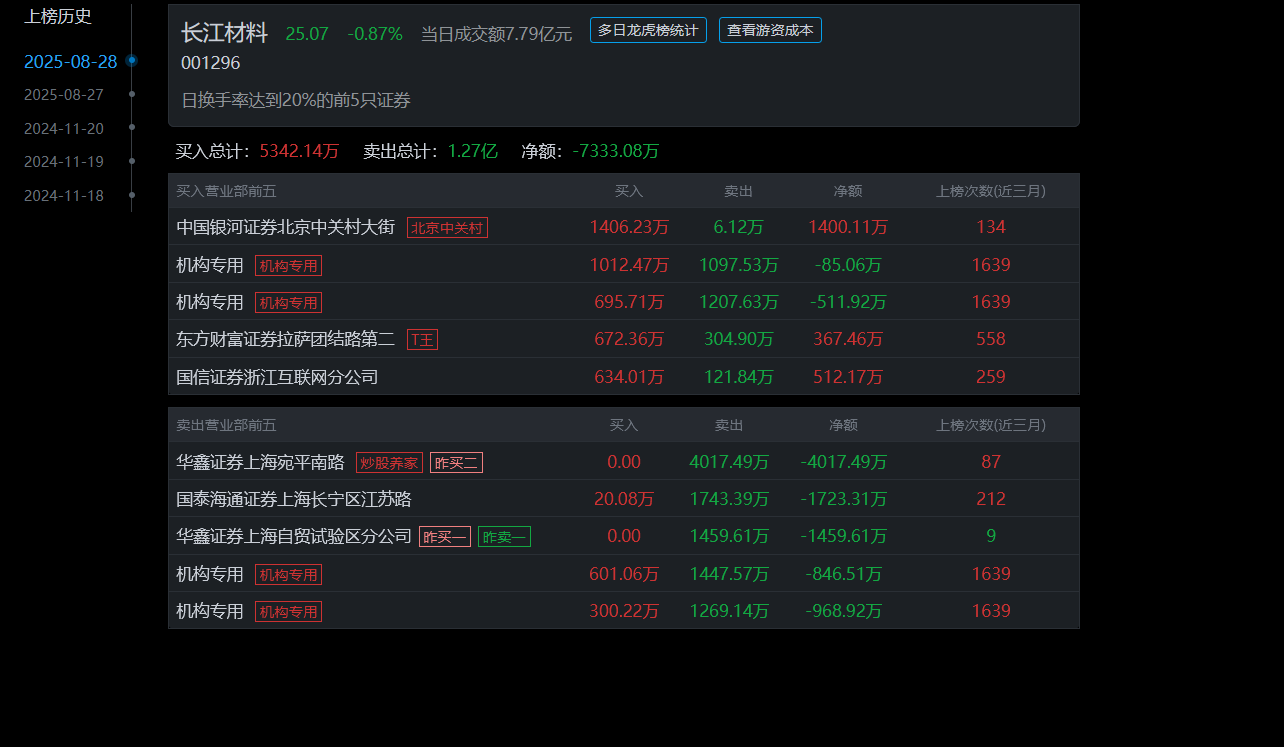The height and width of the screenshot is (747, 1284).
Task: Click the buy value 601.06万
Action: pos(624,574)
